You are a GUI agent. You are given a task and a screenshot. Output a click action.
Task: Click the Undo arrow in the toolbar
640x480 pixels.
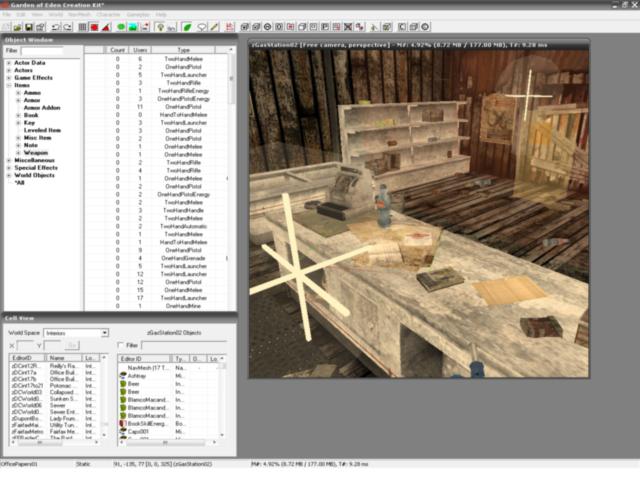click(56, 27)
